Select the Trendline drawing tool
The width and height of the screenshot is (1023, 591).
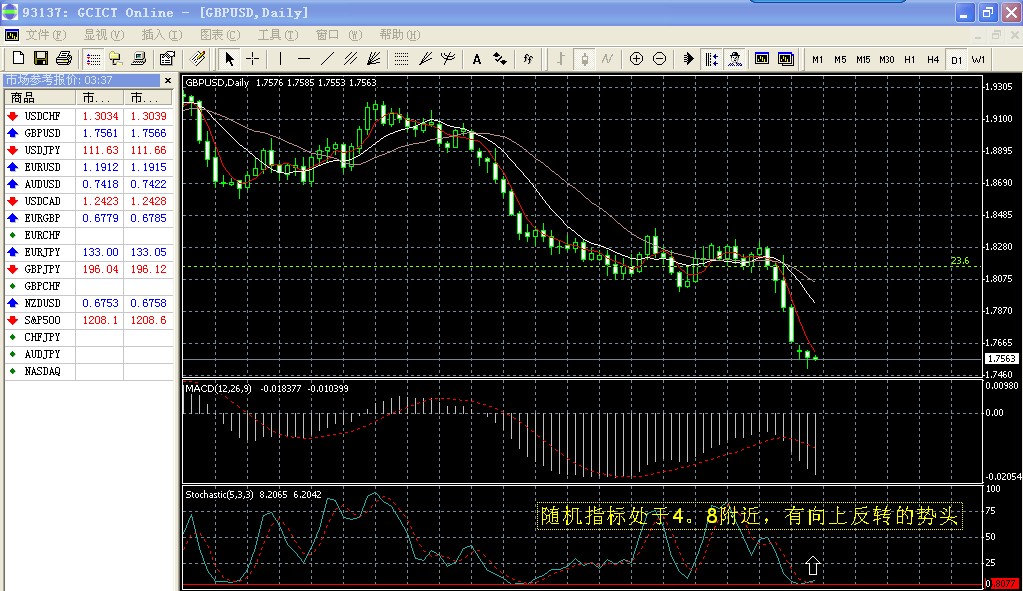point(327,59)
